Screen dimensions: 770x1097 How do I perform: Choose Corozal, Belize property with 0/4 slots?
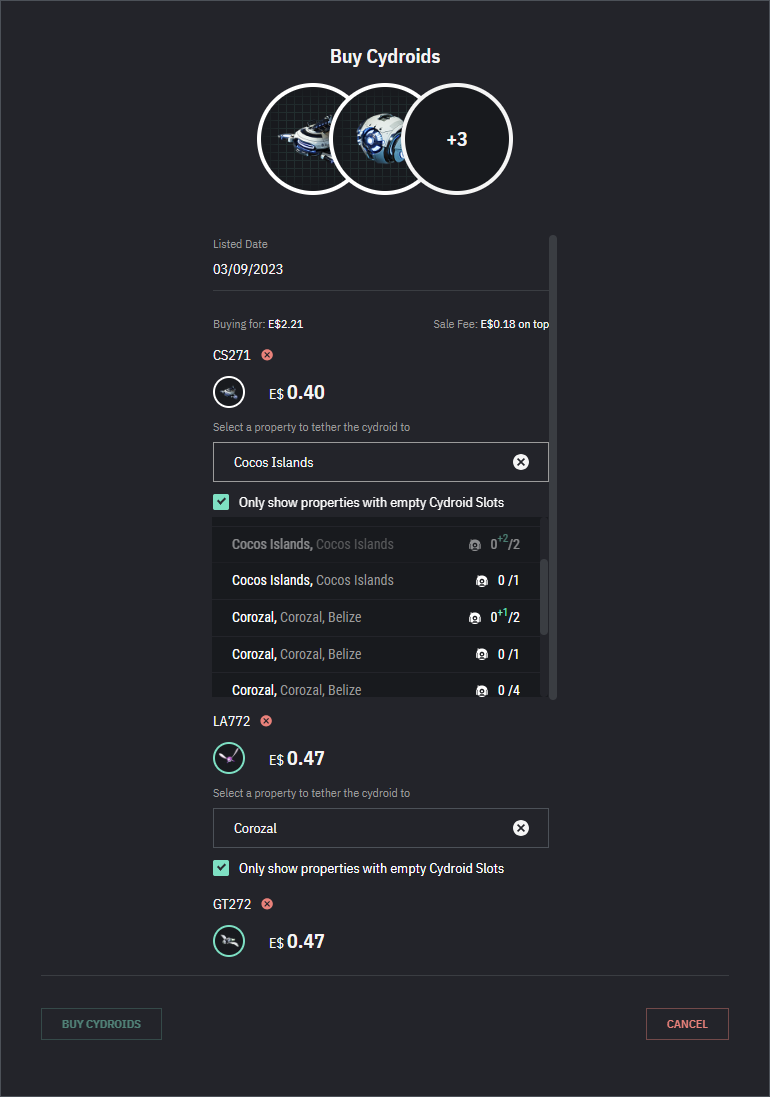[x=375, y=690]
